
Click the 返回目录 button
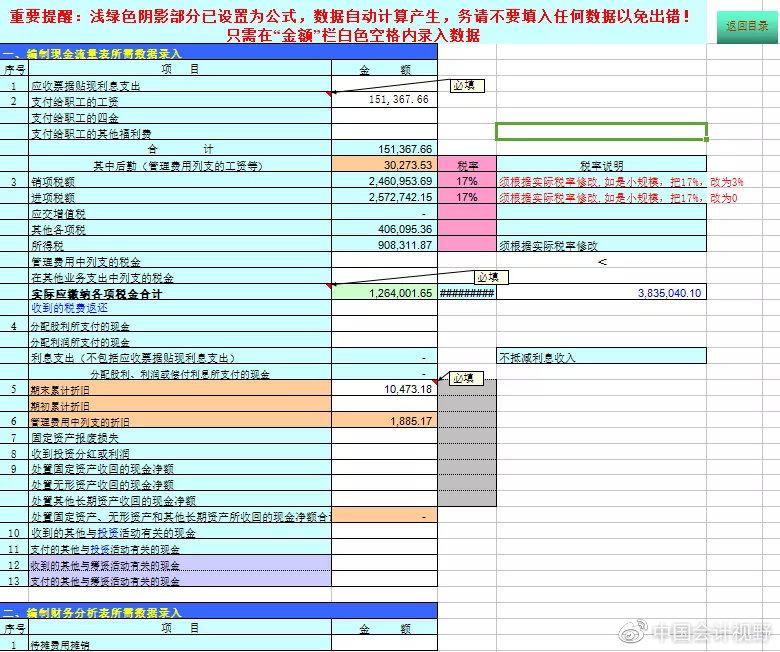pyautogui.click(x=747, y=26)
